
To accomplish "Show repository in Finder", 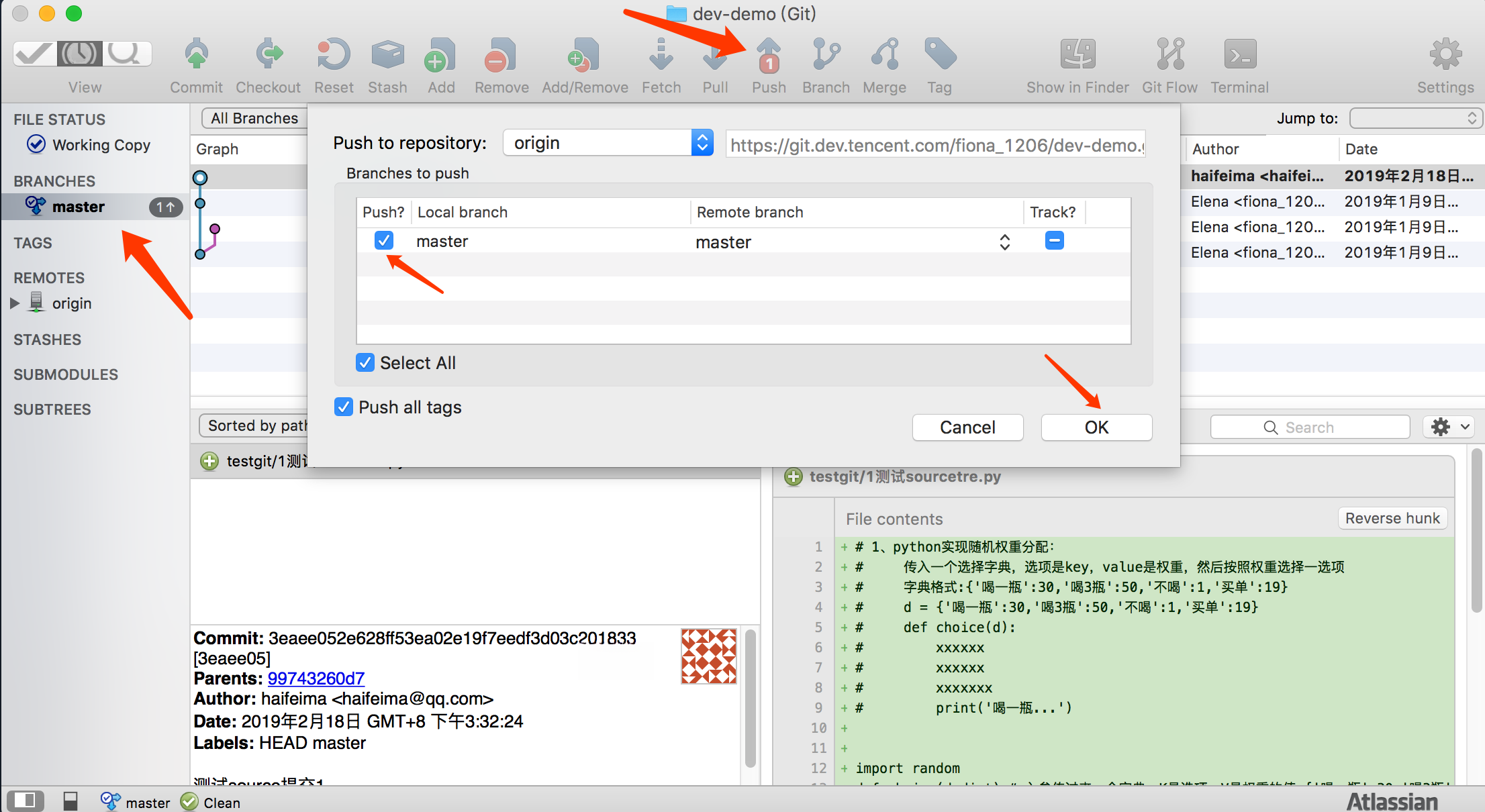I will [1077, 66].
